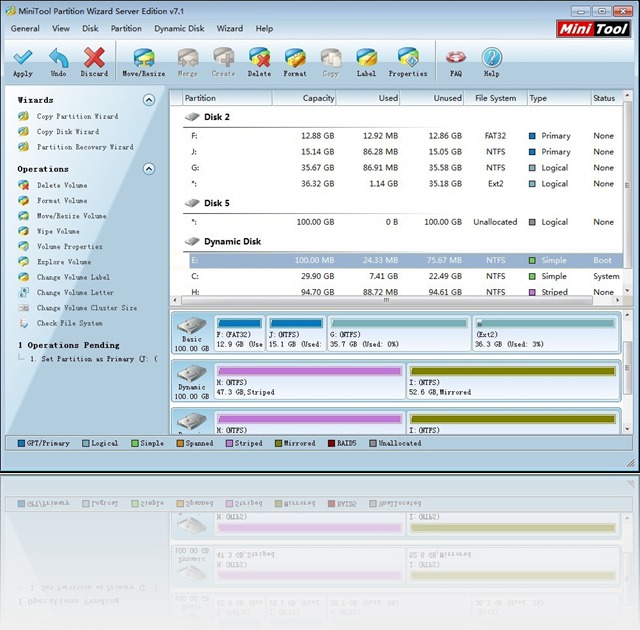Click the partition list horizontal scrollbar
This screenshot has width=640, height=630.
click(387, 300)
